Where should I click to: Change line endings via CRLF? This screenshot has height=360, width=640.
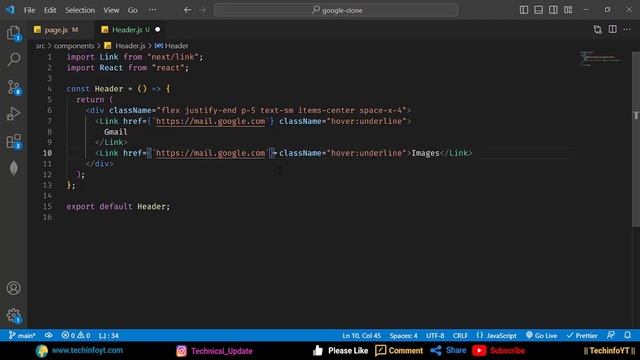pyautogui.click(x=460, y=336)
